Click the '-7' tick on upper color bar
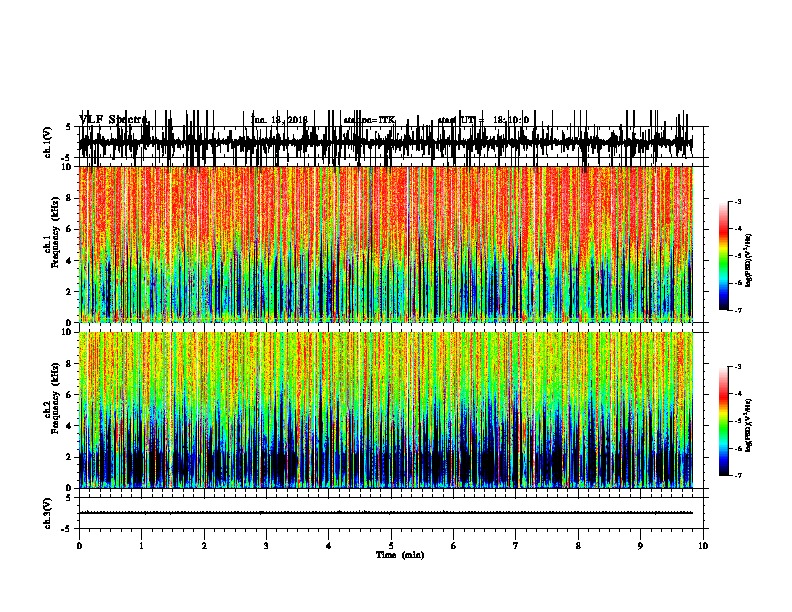 737,310
